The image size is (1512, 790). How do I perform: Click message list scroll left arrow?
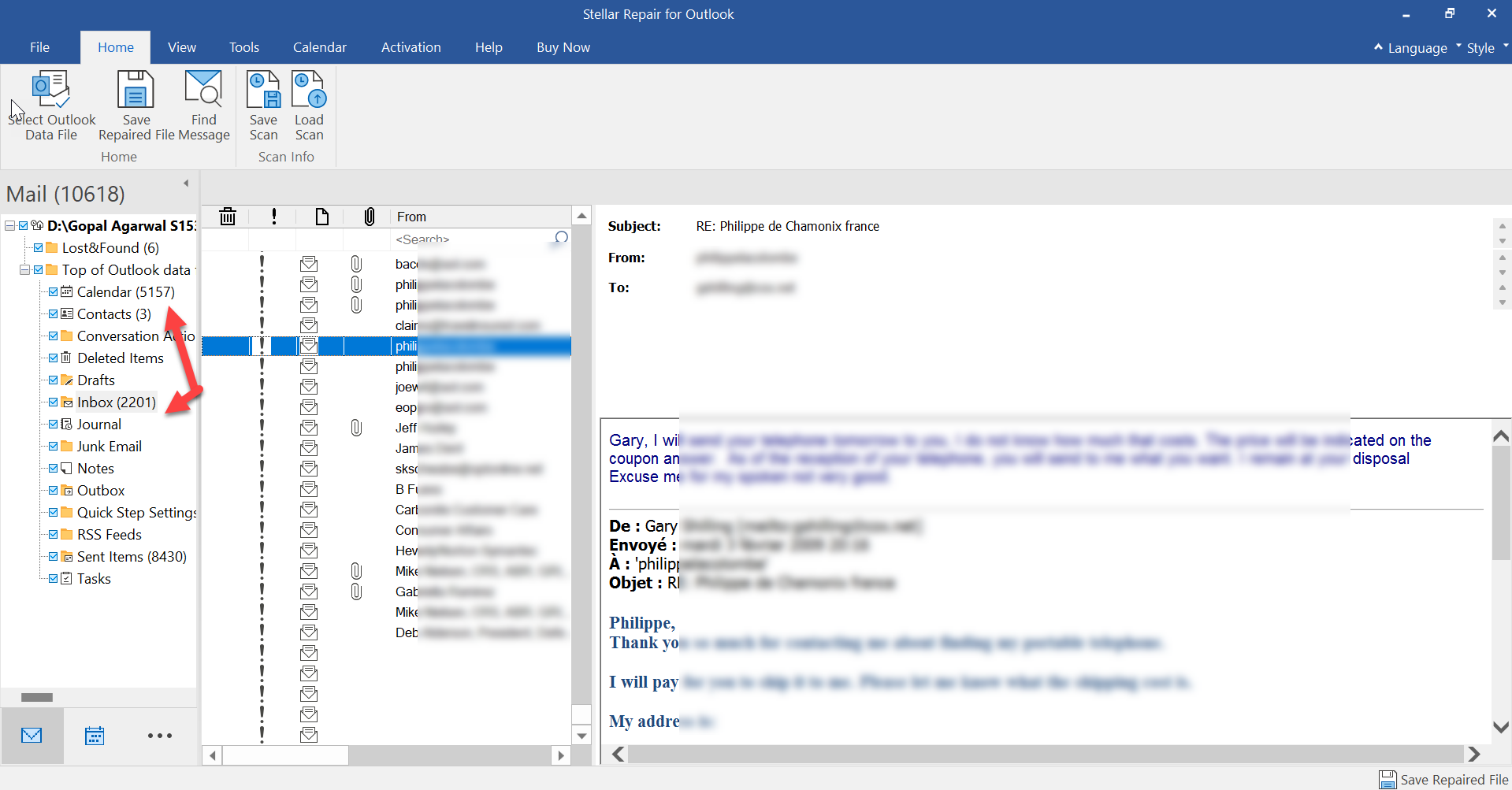(x=212, y=755)
